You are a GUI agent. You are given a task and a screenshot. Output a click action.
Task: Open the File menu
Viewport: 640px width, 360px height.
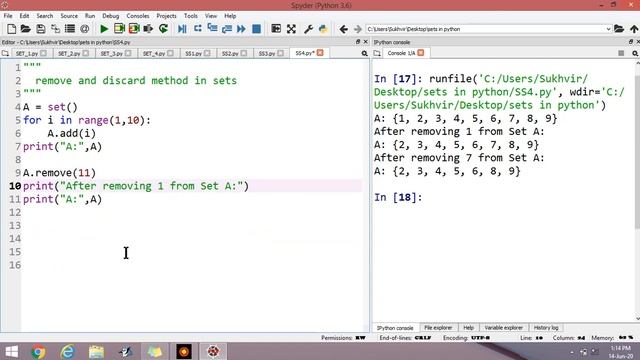coord(8,16)
